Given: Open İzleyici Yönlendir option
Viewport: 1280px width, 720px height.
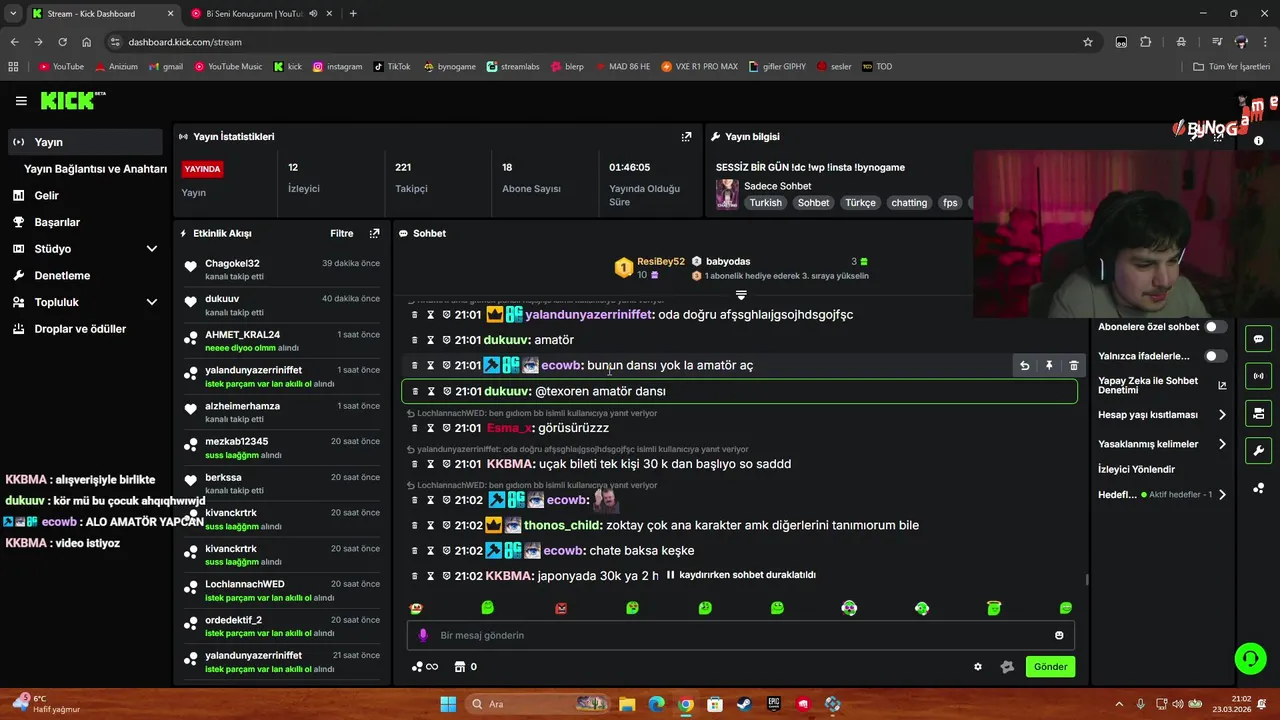Looking at the screenshot, I should (1136, 469).
